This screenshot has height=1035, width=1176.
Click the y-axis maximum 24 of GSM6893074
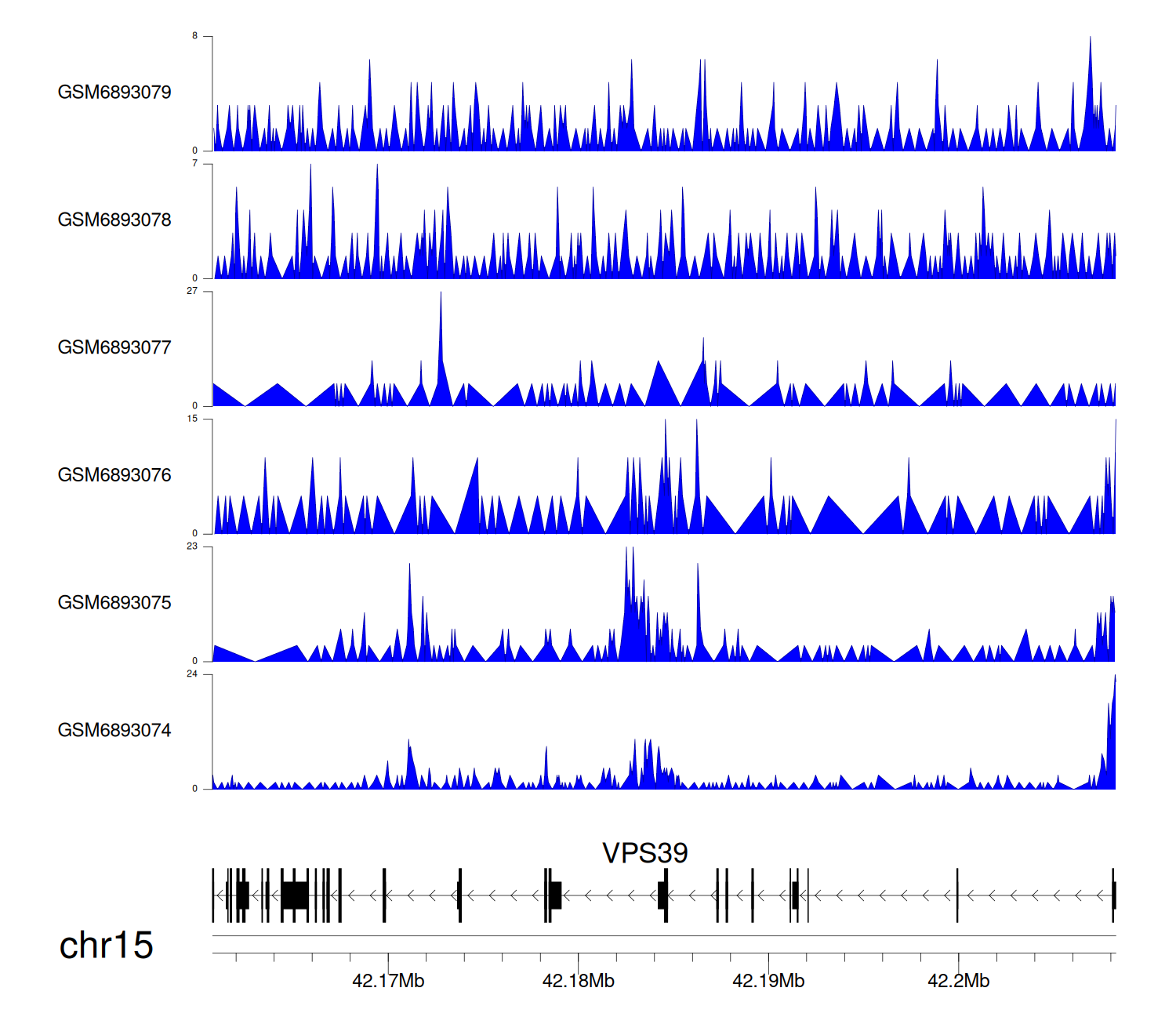[192, 674]
